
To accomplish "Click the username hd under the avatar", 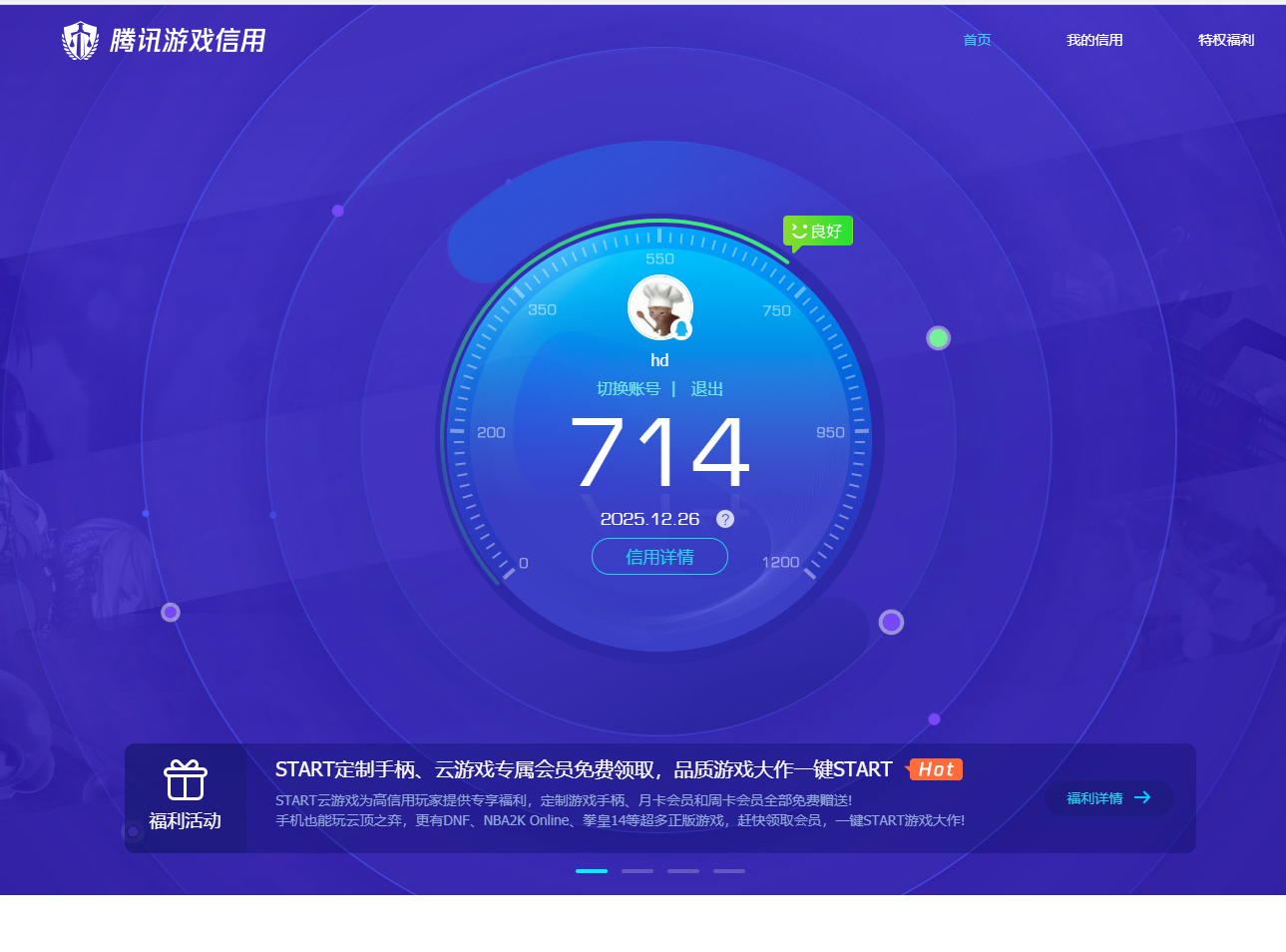I will (x=659, y=360).
